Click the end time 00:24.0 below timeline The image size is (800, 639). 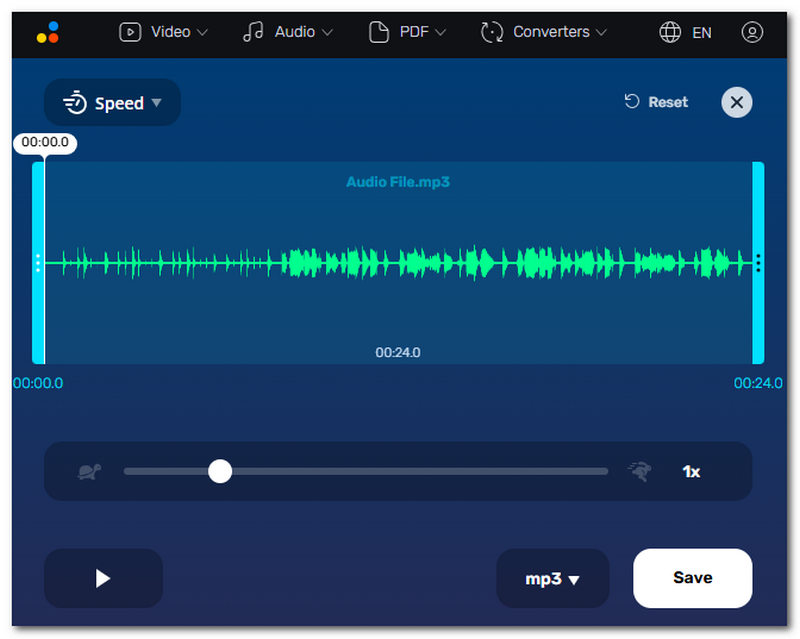coord(758,383)
